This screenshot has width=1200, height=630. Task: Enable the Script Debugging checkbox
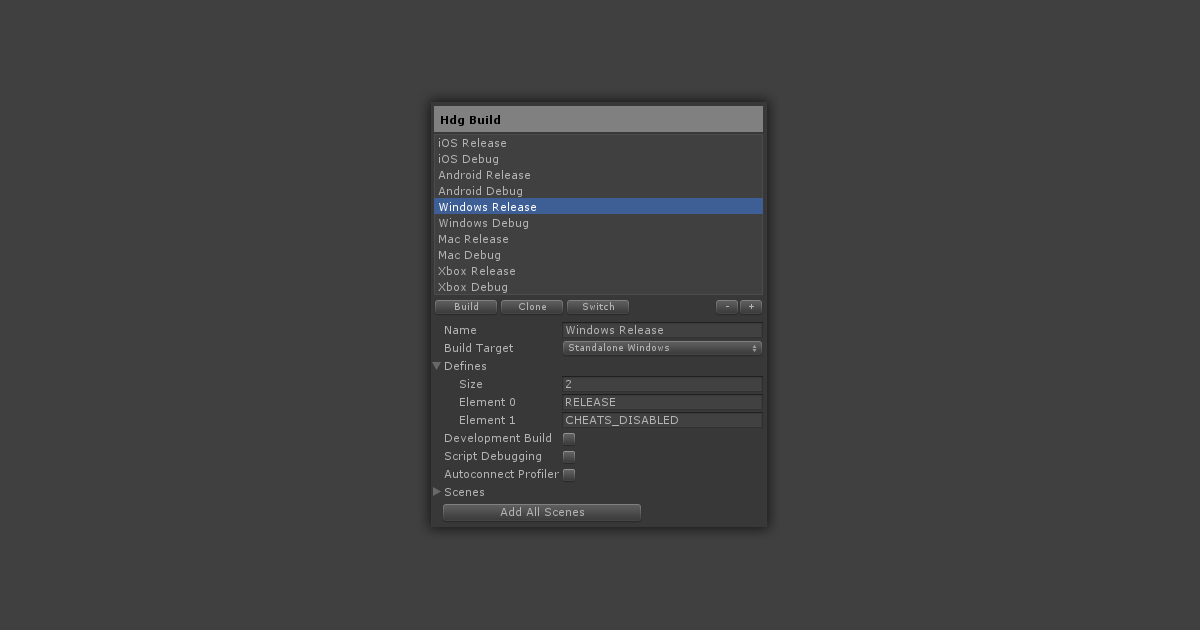(x=569, y=456)
